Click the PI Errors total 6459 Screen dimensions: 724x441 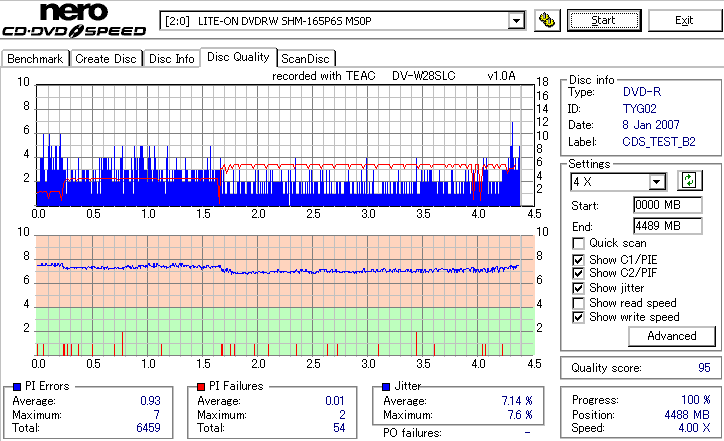[x=148, y=428]
